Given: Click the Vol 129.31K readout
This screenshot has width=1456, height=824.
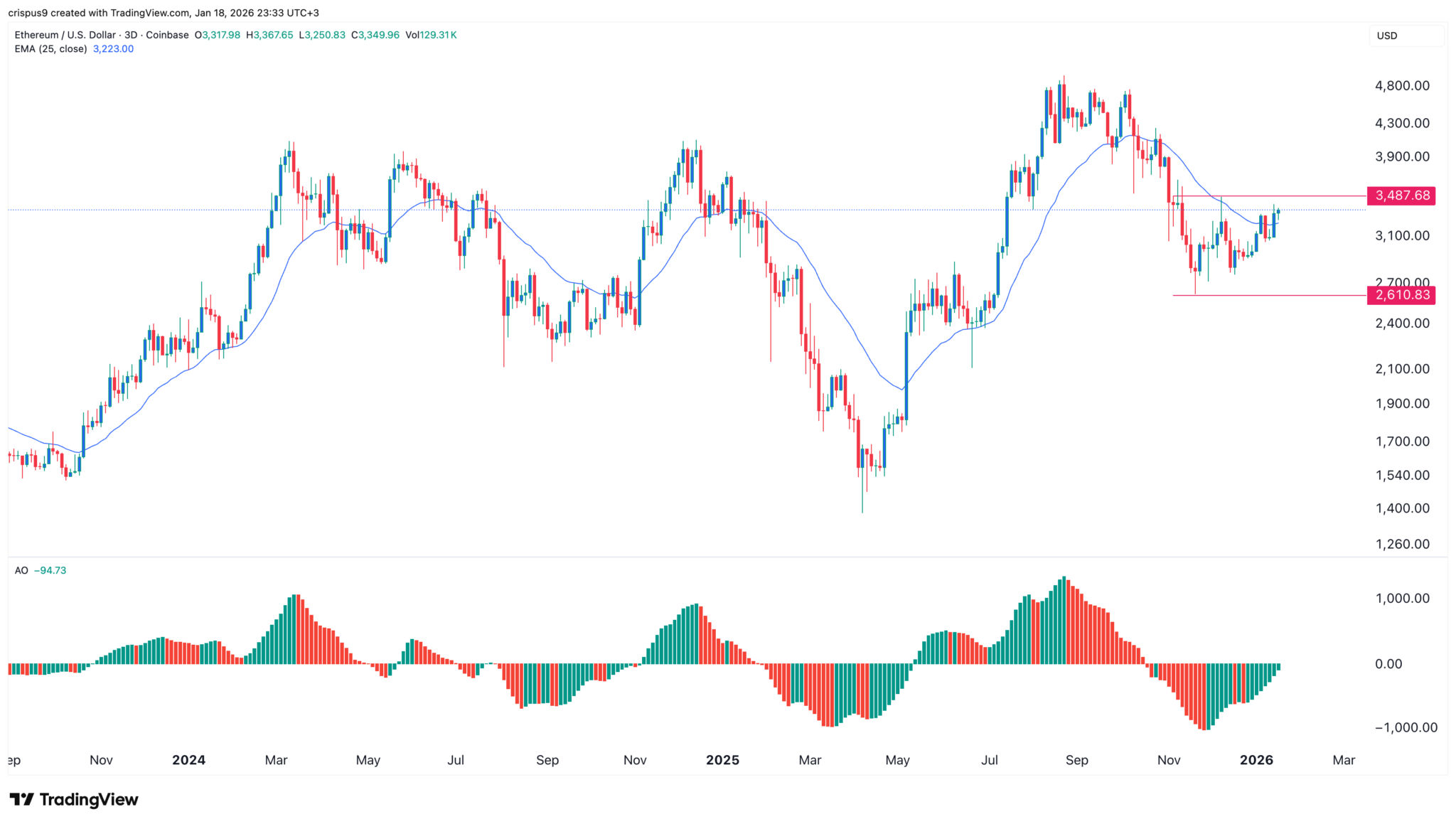Looking at the screenshot, I should [431, 35].
